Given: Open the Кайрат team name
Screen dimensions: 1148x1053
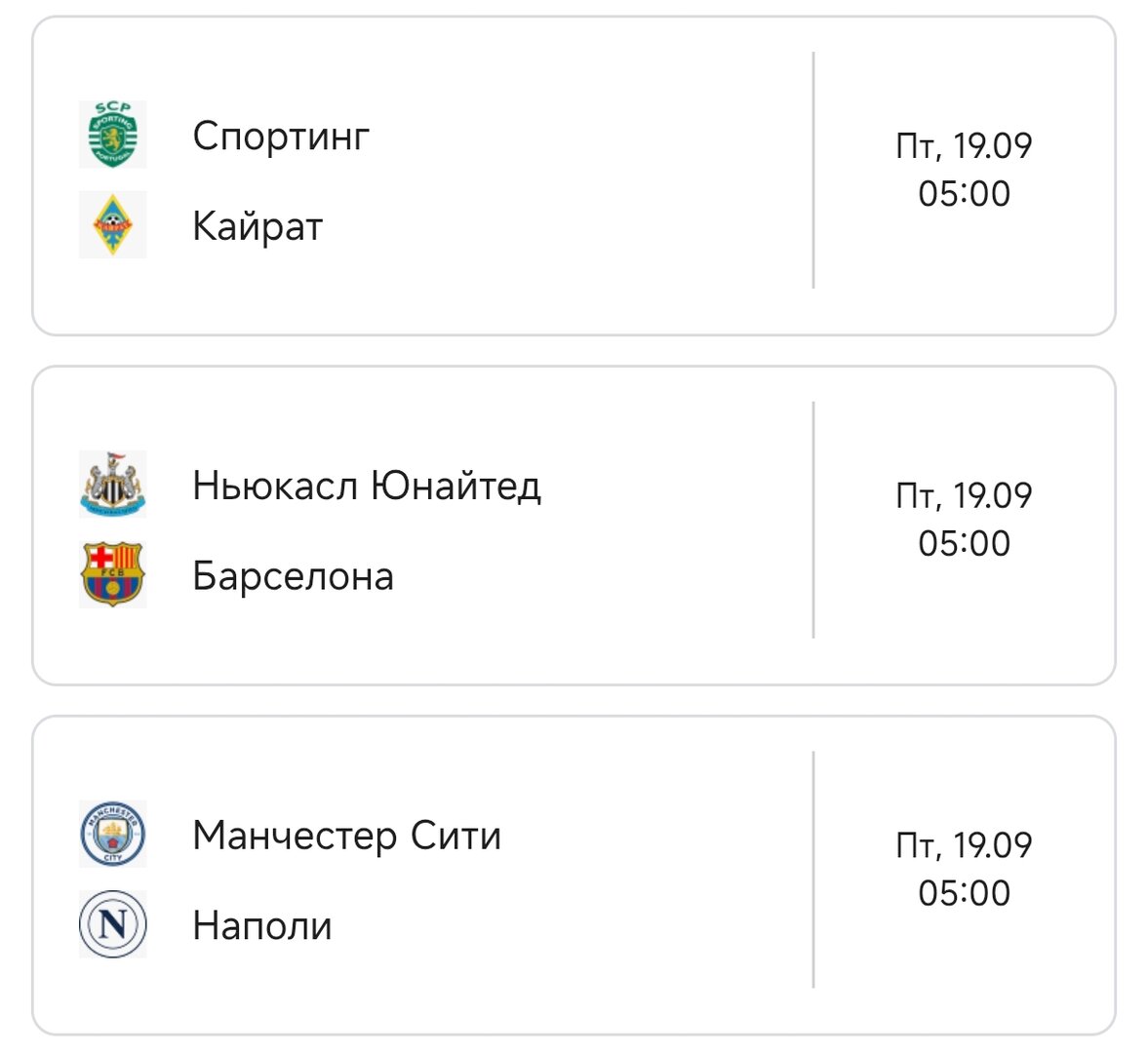Looking at the screenshot, I should pyautogui.click(x=257, y=226).
